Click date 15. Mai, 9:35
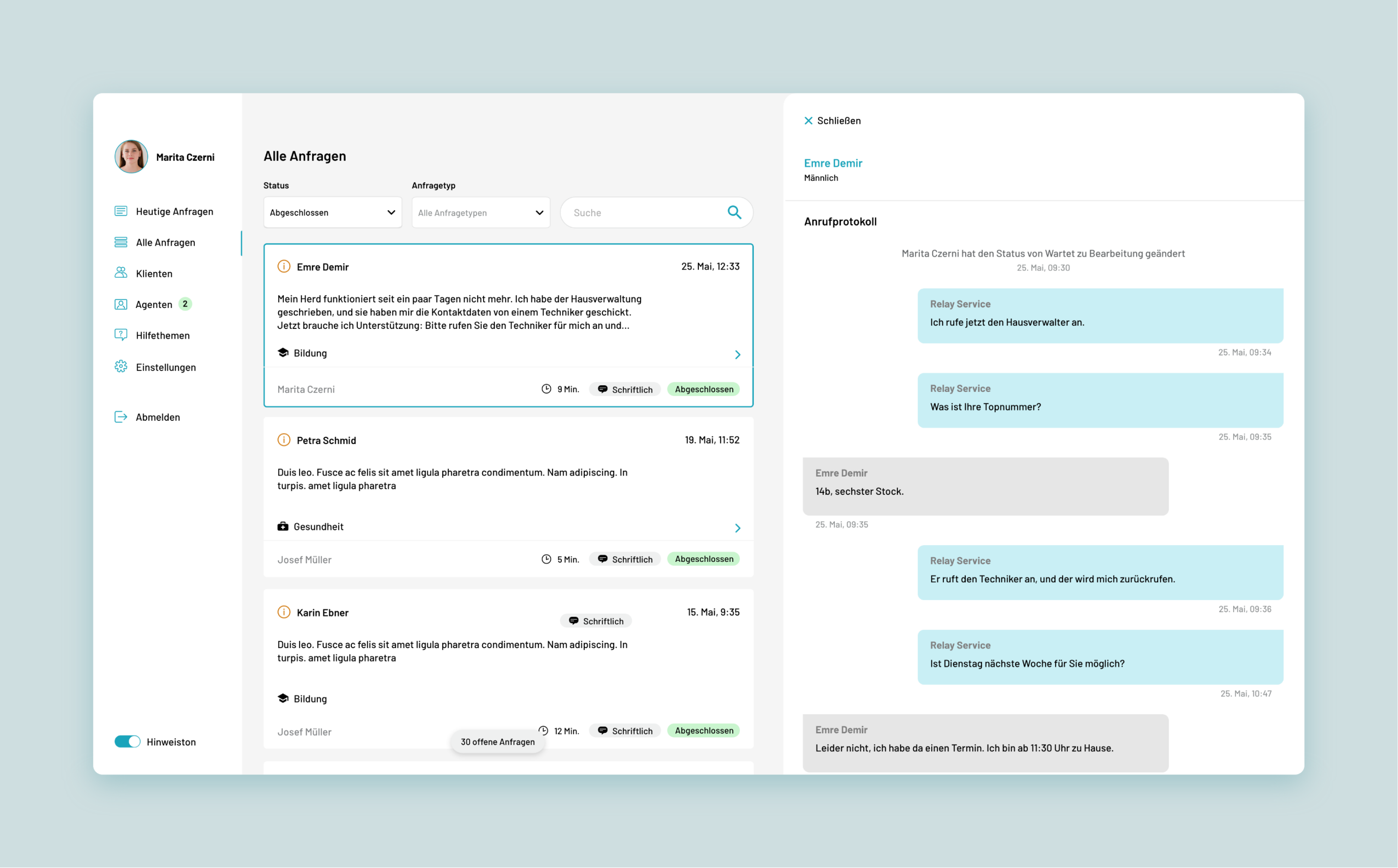This screenshot has height=868, width=1398. tap(713, 612)
